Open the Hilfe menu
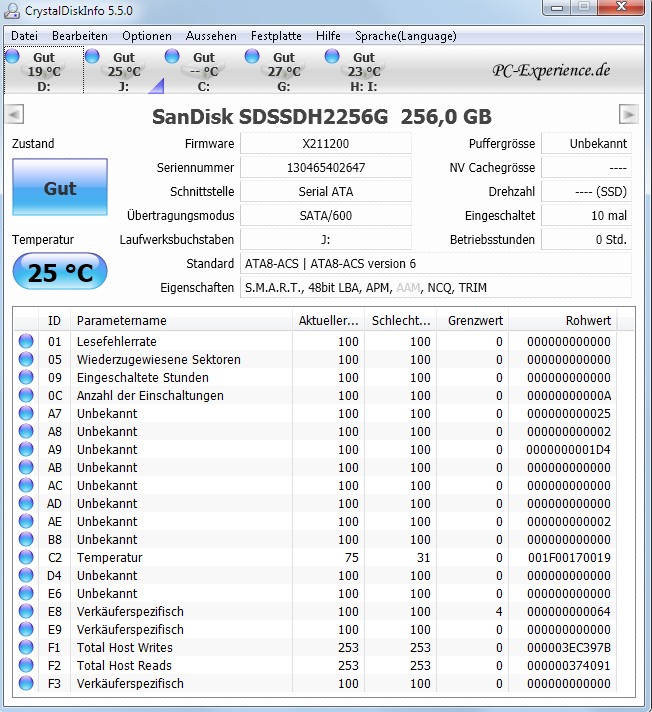Screen dimensions: 652x712 pyautogui.click(x=328, y=36)
